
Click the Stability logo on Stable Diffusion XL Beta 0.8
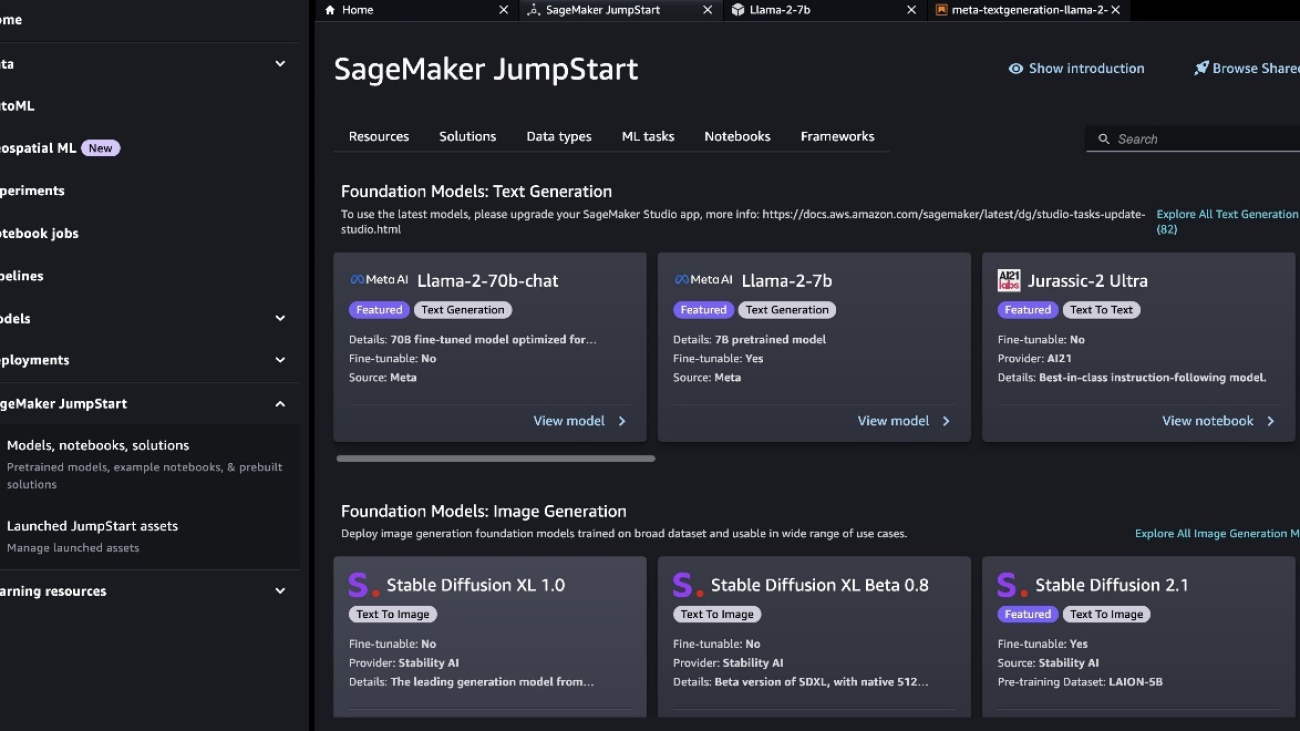tap(688, 585)
